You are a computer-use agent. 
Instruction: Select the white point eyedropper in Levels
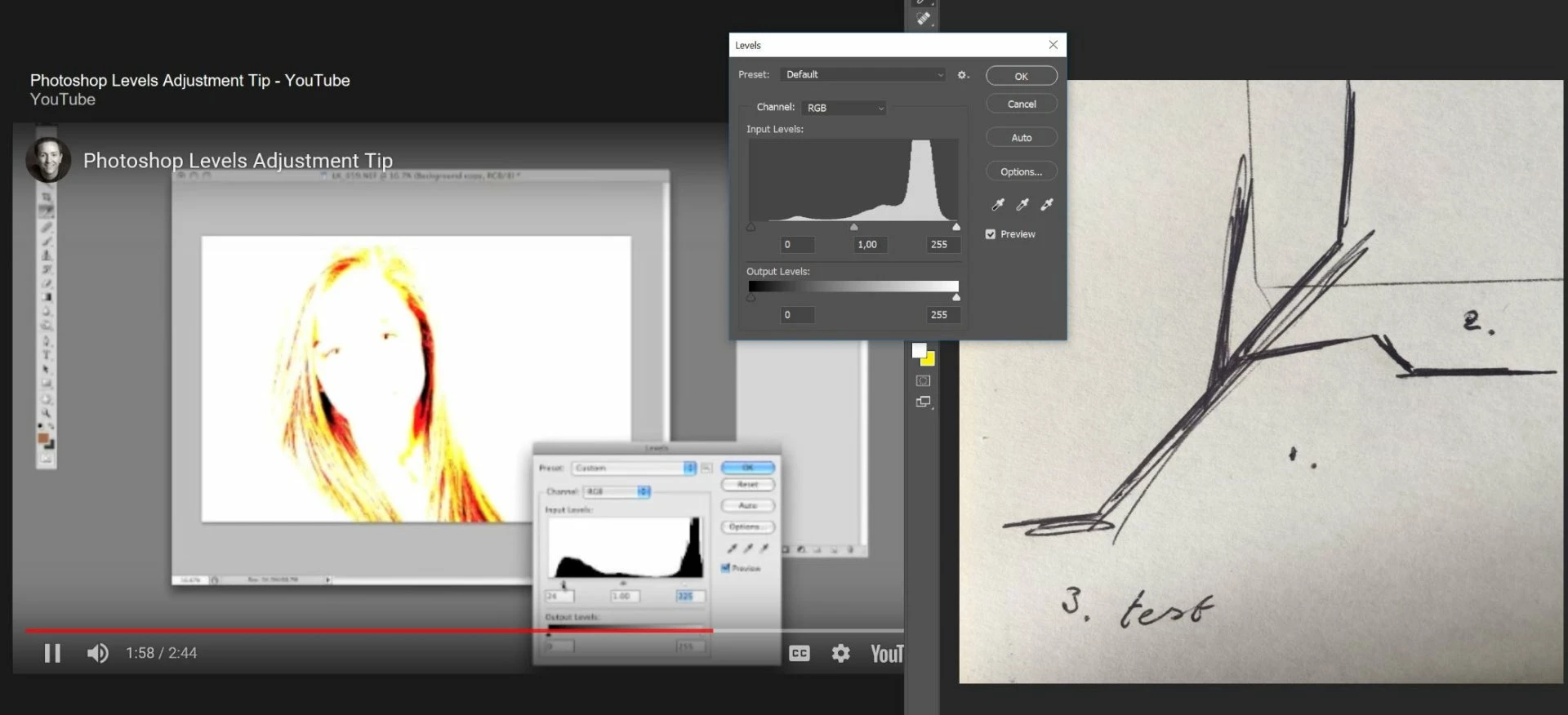pyautogui.click(x=1047, y=204)
